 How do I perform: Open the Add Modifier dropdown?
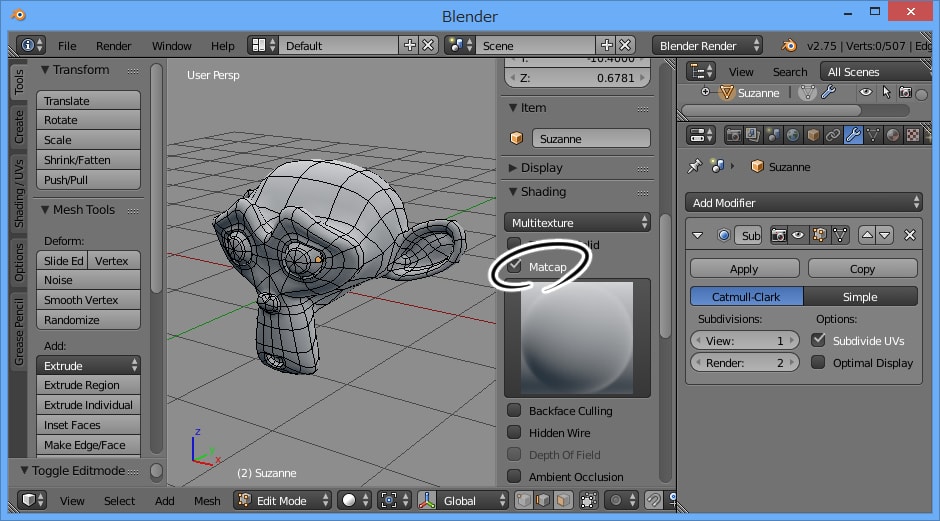[x=803, y=203]
